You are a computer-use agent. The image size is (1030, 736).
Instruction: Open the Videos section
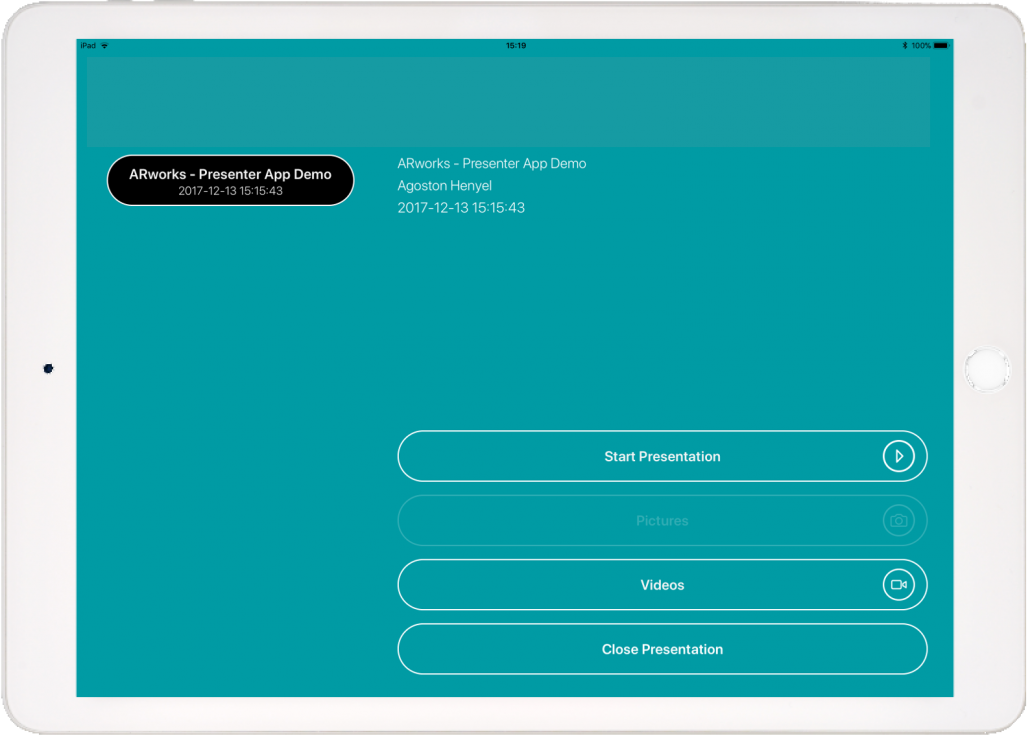(662, 585)
